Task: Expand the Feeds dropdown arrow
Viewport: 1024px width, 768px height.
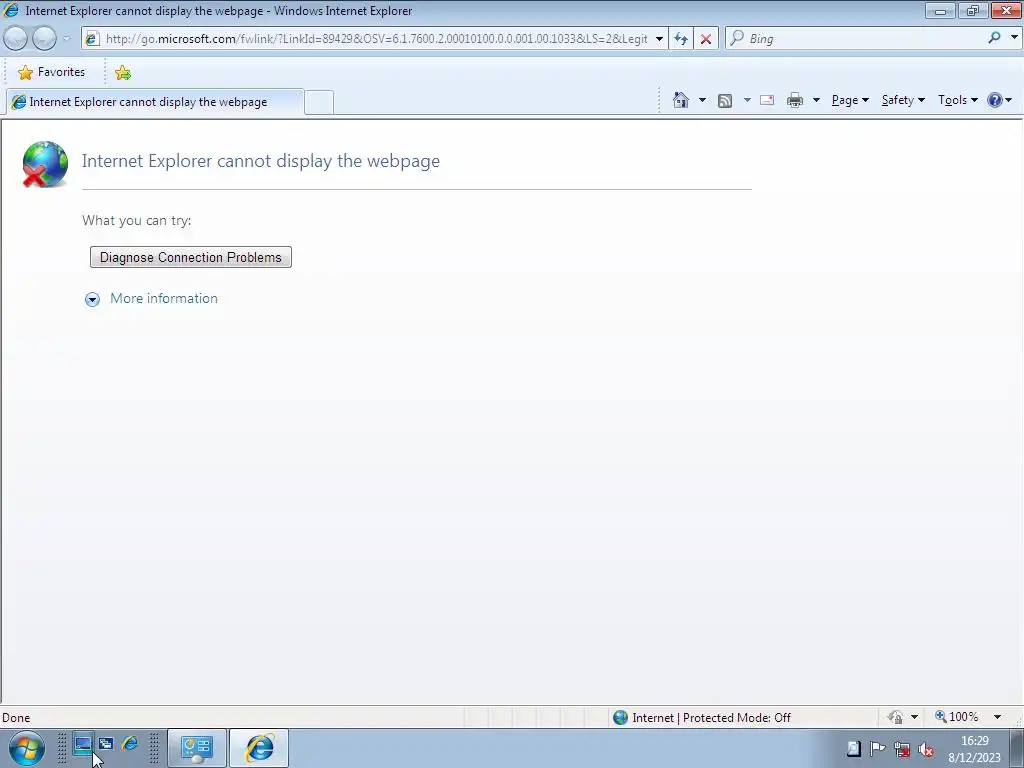Action: 746,100
